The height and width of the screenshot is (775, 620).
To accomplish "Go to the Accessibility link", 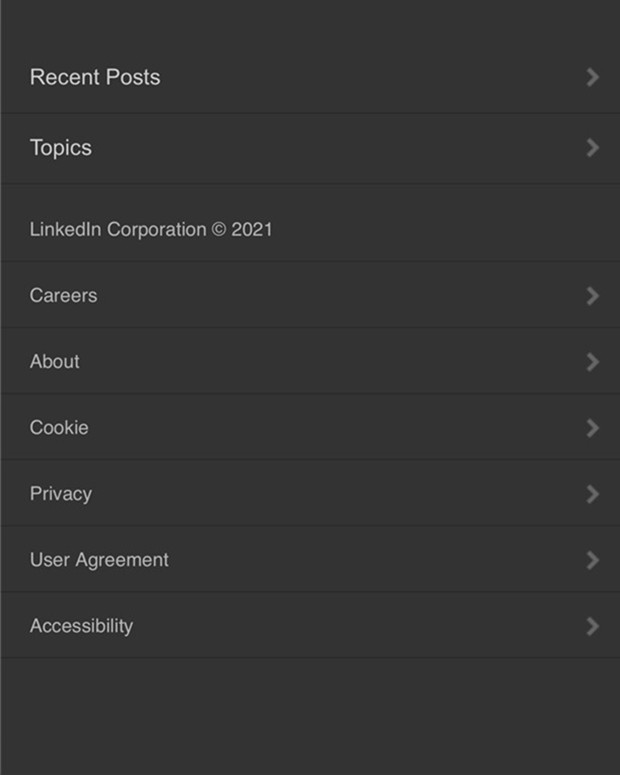I will coord(310,626).
